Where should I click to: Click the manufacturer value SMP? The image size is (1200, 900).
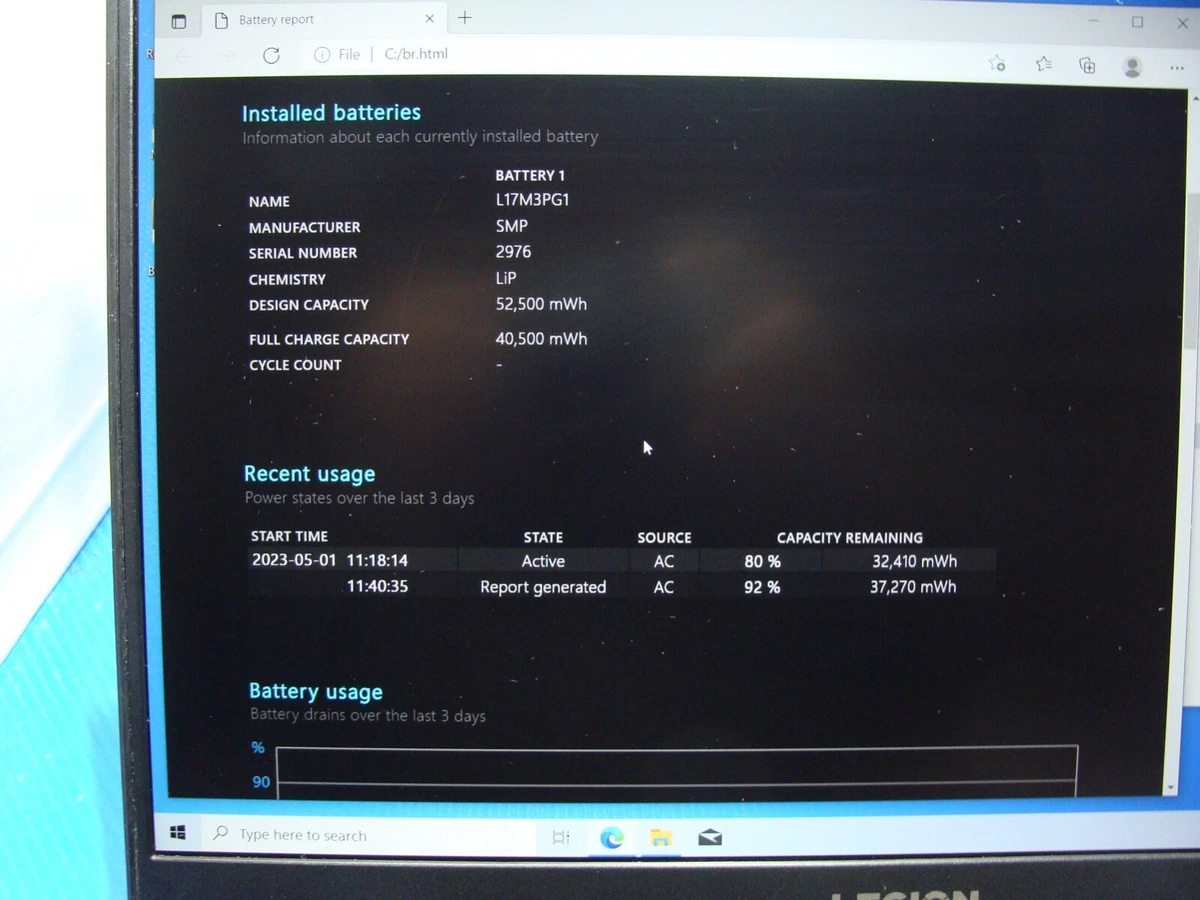[x=511, y=226]
